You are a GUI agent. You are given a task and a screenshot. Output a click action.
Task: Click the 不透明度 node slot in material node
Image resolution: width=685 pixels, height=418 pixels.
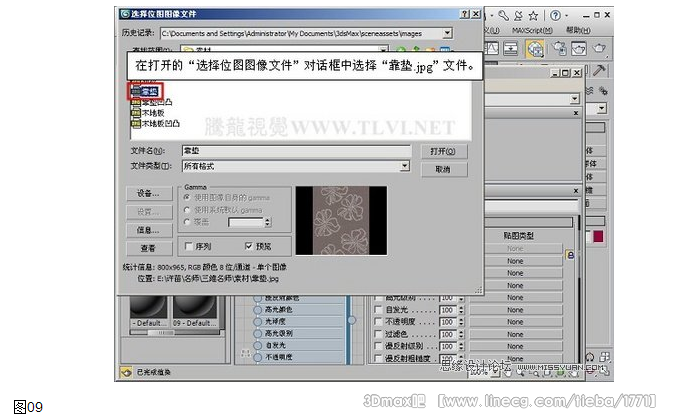[299, 357]
